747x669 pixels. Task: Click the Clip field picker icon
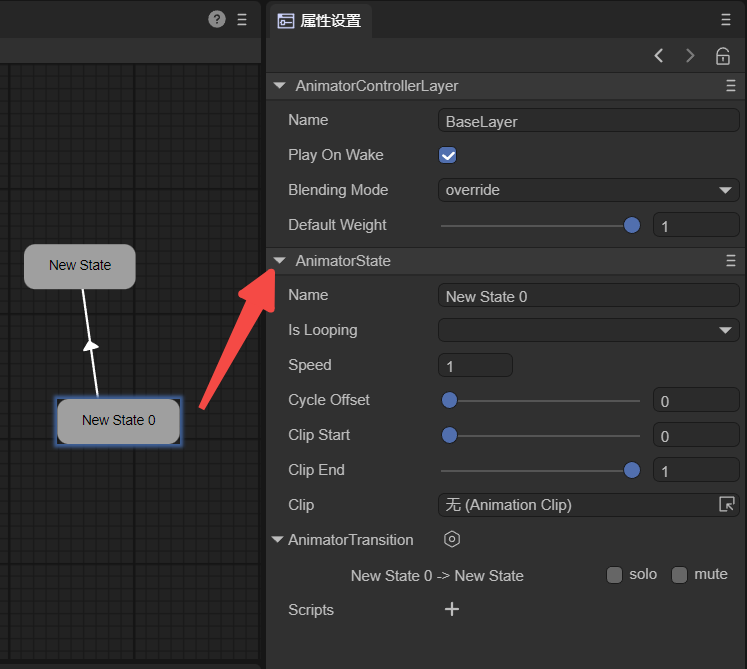pyautogui.click(x=727, y=505)
